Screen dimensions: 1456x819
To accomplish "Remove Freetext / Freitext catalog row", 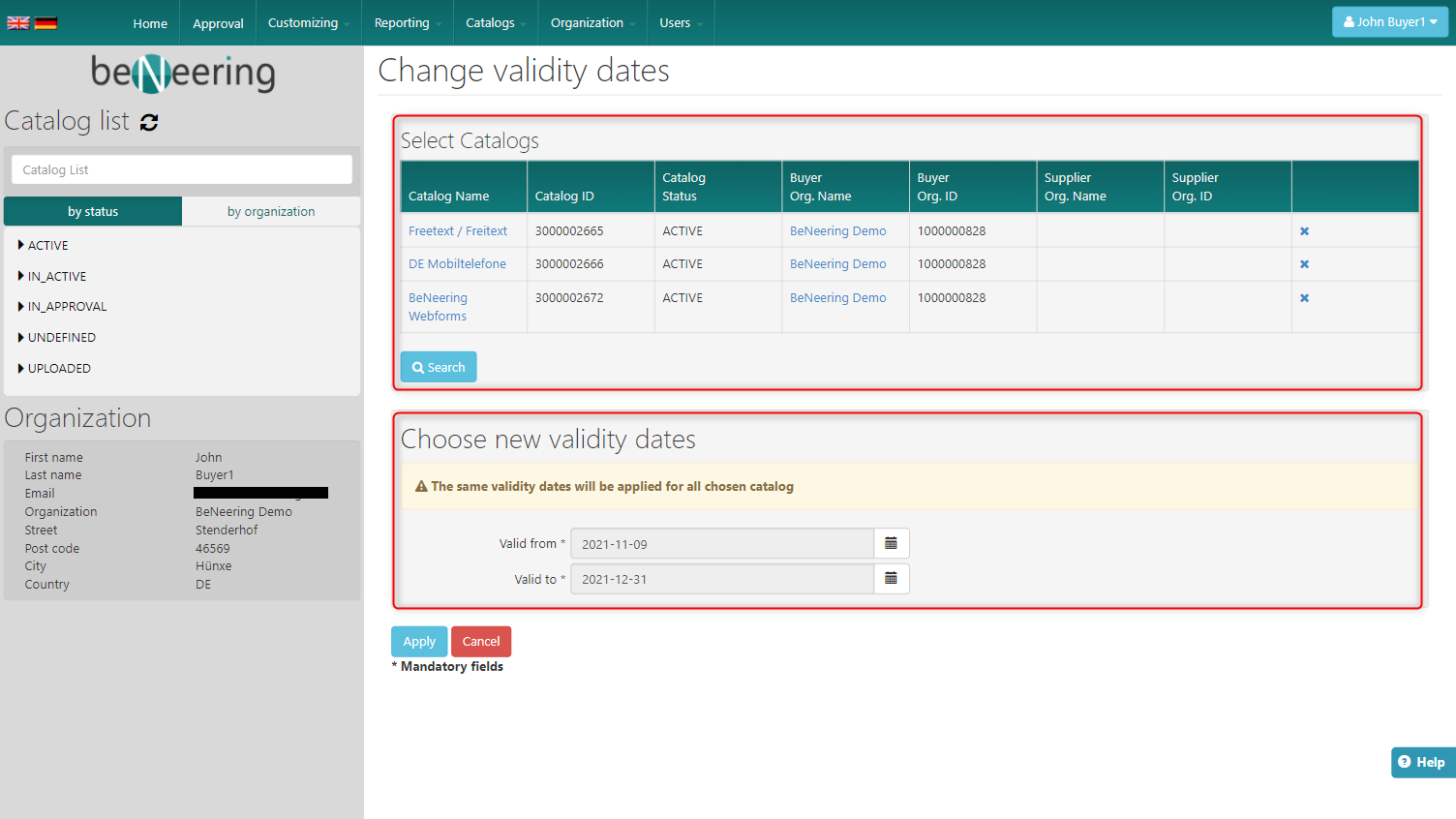I will pyautogui.click(x=1304, y=231).
